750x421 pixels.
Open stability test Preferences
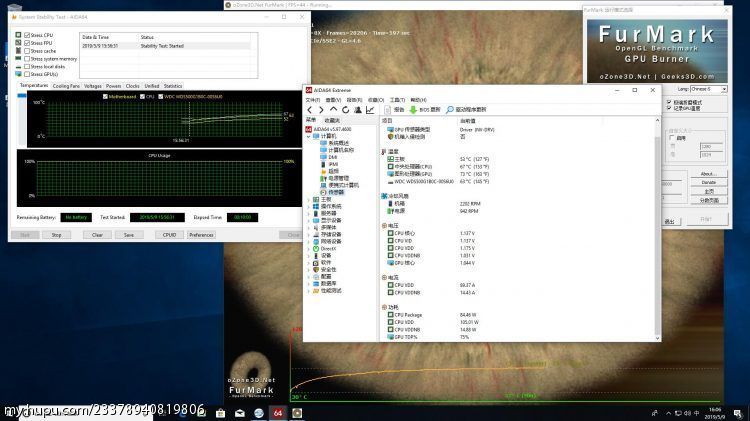point(201,235)
